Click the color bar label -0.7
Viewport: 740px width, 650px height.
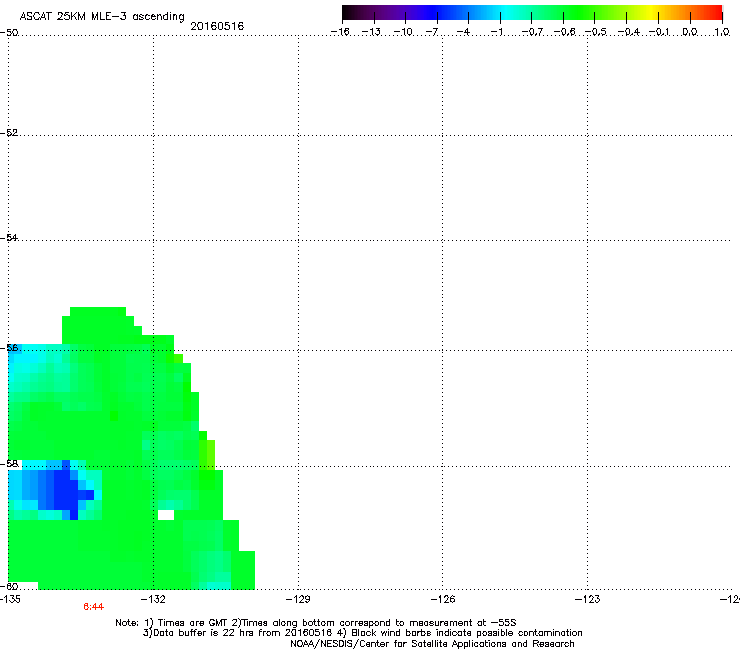(x=532, y=32)
